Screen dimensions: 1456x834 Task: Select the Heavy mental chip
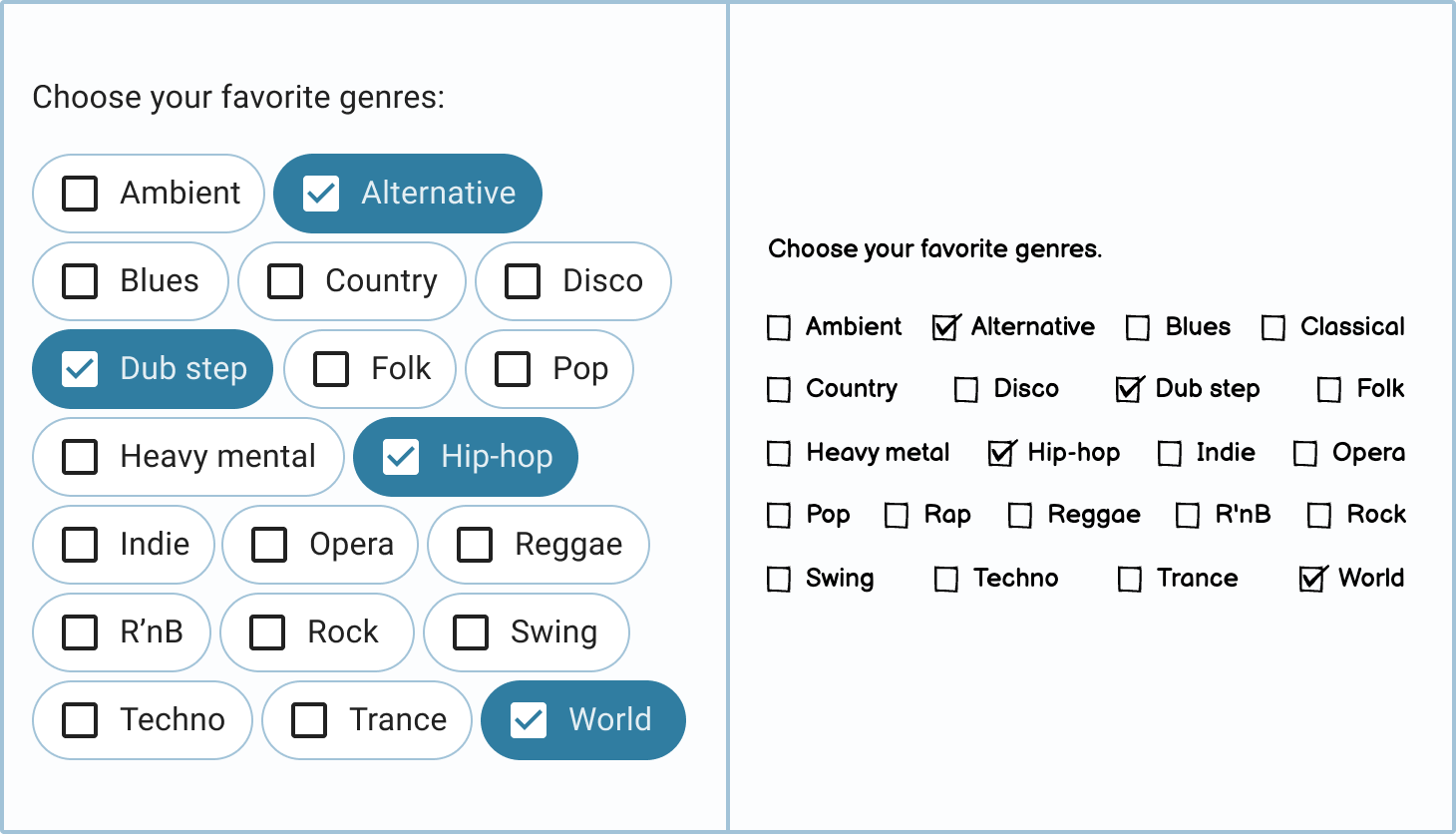[188, 457]
